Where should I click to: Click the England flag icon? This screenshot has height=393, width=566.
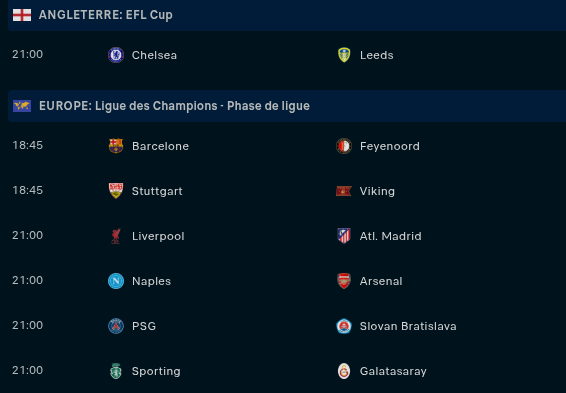coord(22,15)
